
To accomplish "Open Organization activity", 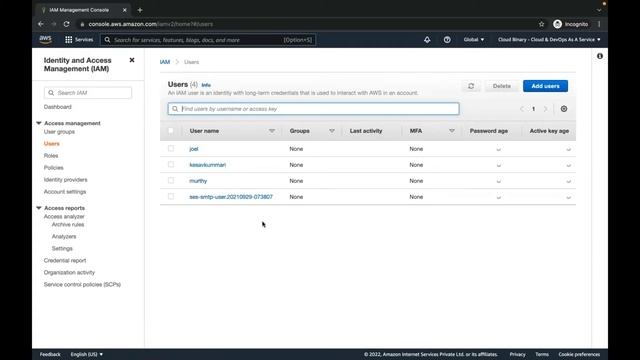I will 69,273.
